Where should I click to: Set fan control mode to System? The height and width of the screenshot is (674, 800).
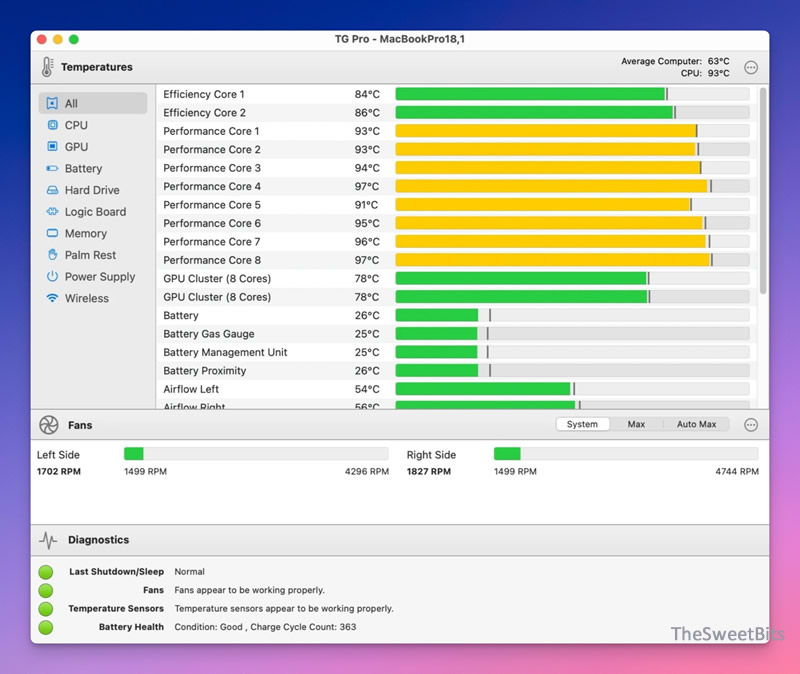point(582,424)
